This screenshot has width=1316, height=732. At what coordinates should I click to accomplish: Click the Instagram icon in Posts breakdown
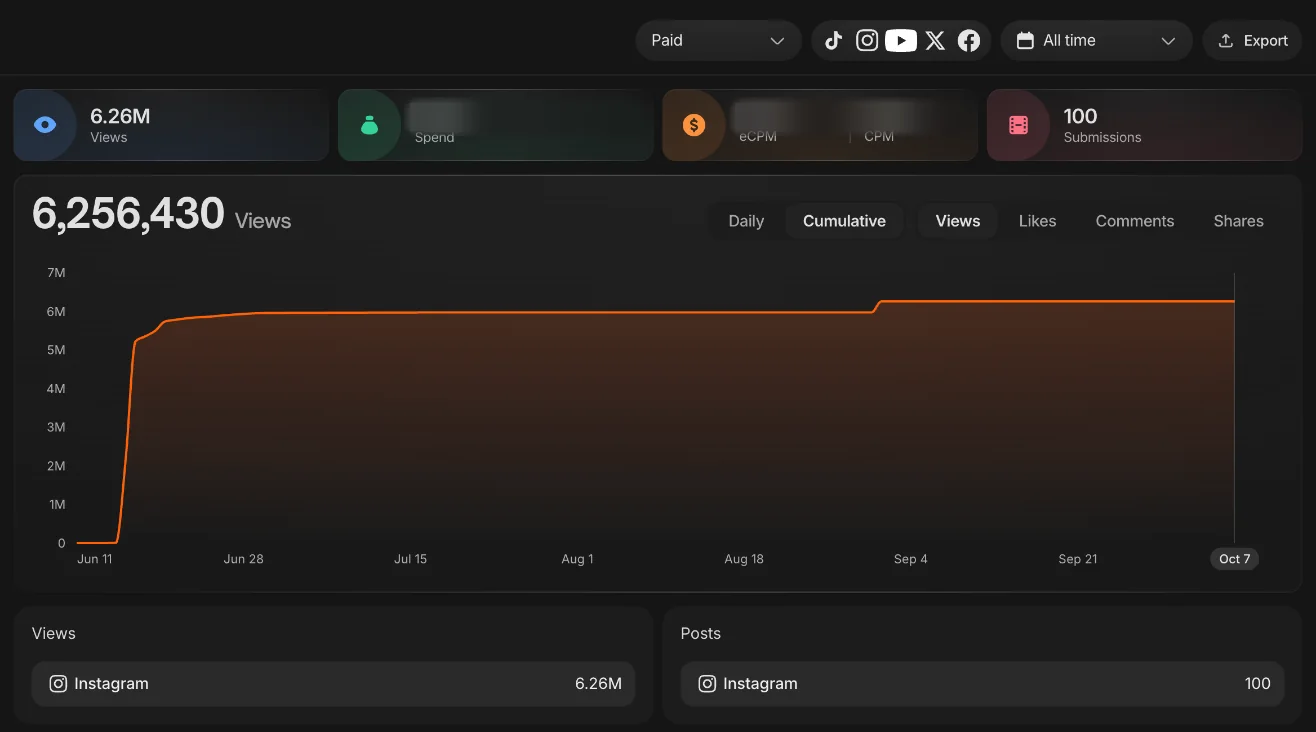pyautogui.click(x=708, y=684)
